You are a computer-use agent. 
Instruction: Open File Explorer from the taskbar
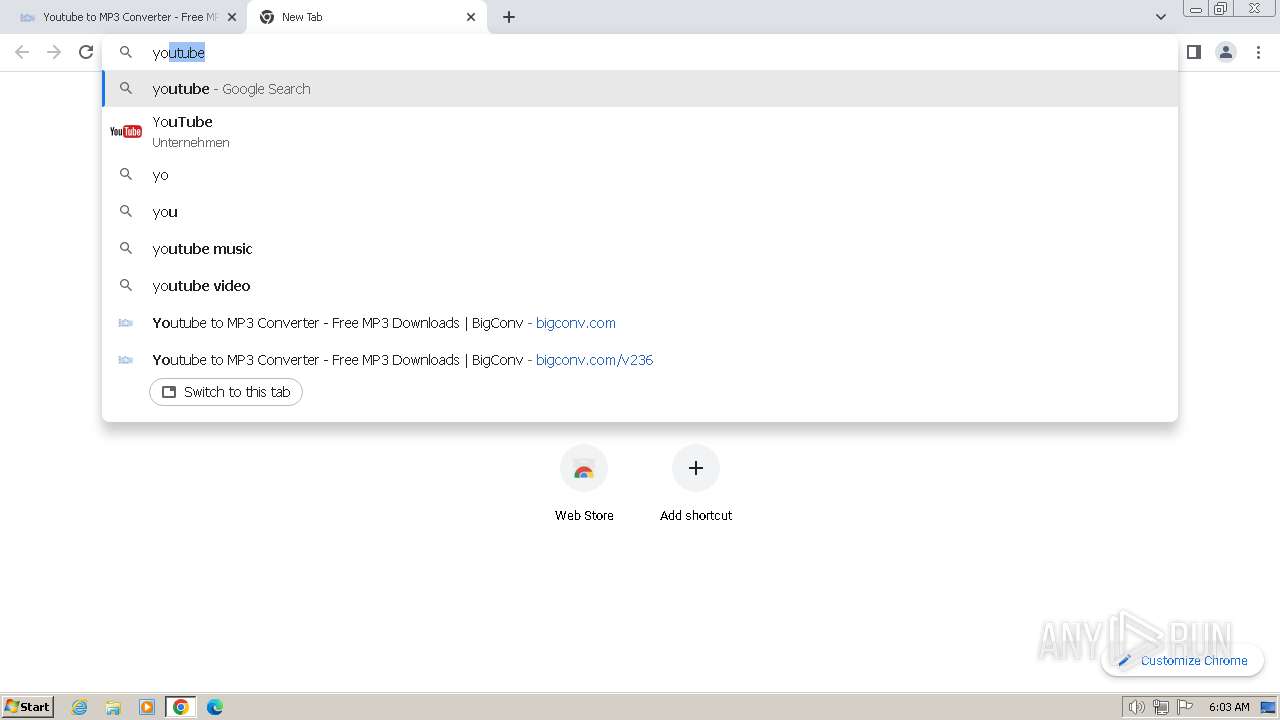click(x=113, y=707)
